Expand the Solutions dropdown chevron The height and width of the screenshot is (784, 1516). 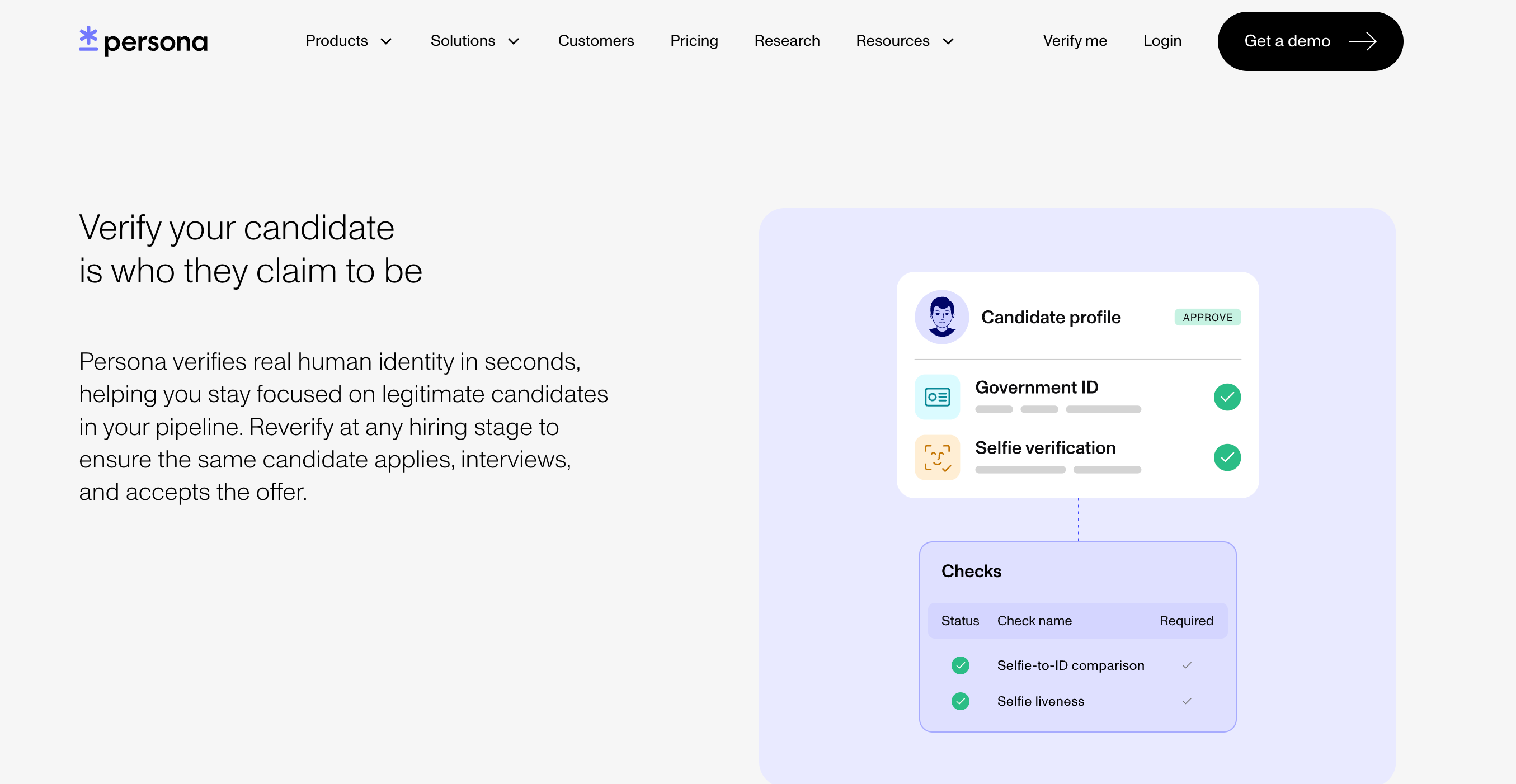coord(513,41)
